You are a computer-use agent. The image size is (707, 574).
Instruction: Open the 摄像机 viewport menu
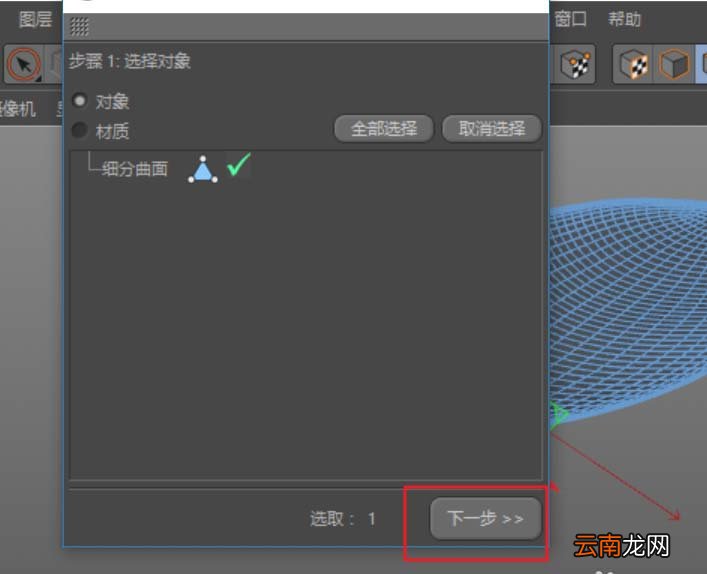pos(17,109)
